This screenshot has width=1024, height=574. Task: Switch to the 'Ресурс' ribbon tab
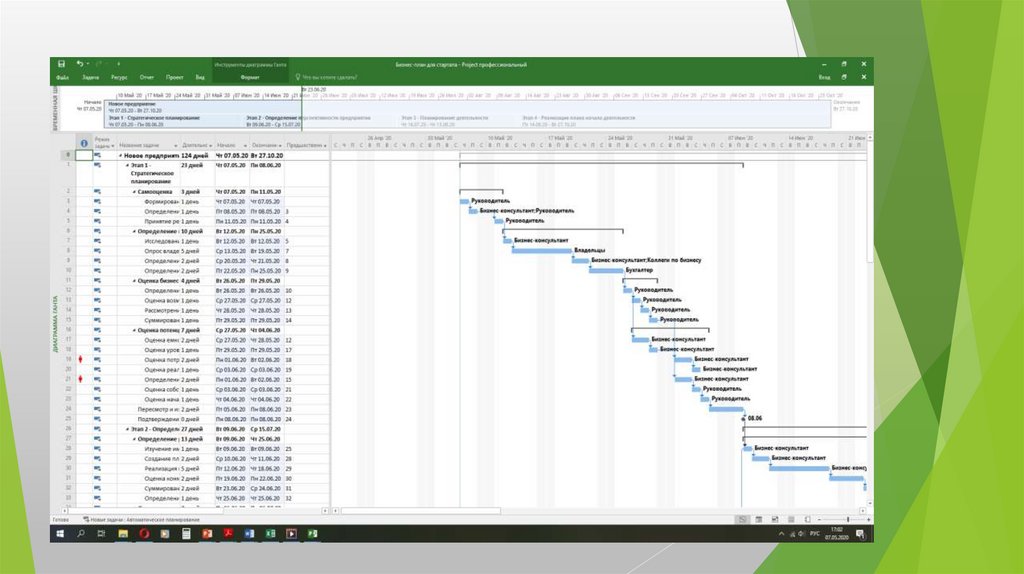(119, 77)
